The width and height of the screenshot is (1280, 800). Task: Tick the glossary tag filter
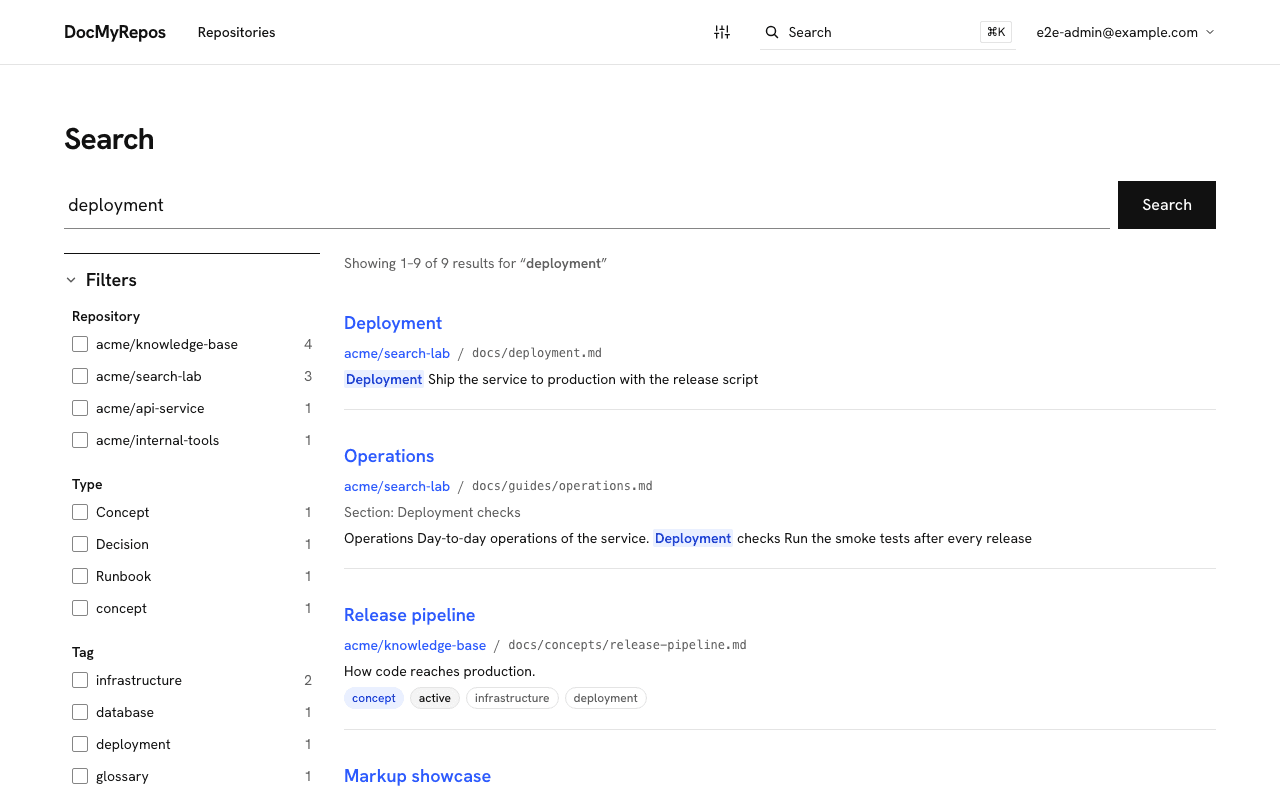80,776
